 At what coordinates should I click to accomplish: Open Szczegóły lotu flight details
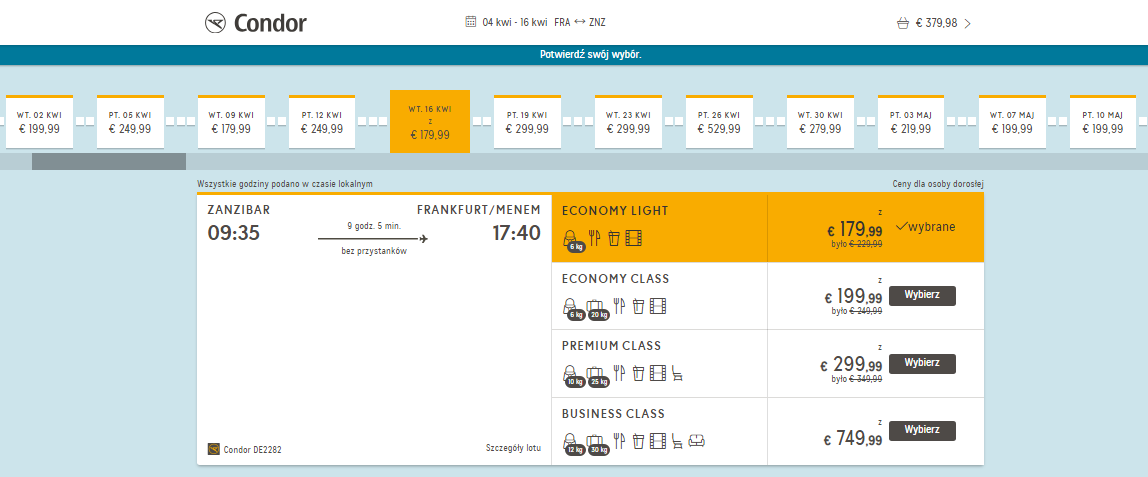click(x=513, y=447)
